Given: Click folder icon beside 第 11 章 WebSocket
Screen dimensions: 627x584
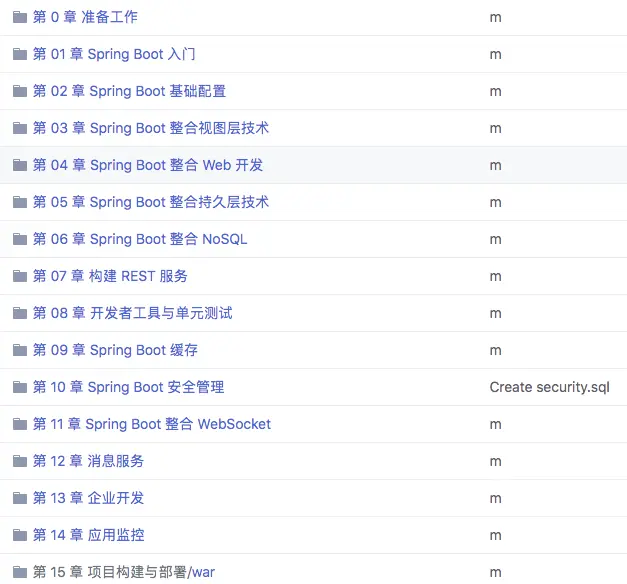Looking at the screenshot, I should coord(20,424).
